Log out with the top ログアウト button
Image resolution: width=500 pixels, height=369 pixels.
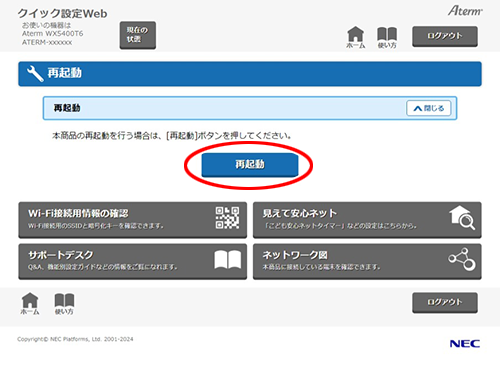point(445,36)
